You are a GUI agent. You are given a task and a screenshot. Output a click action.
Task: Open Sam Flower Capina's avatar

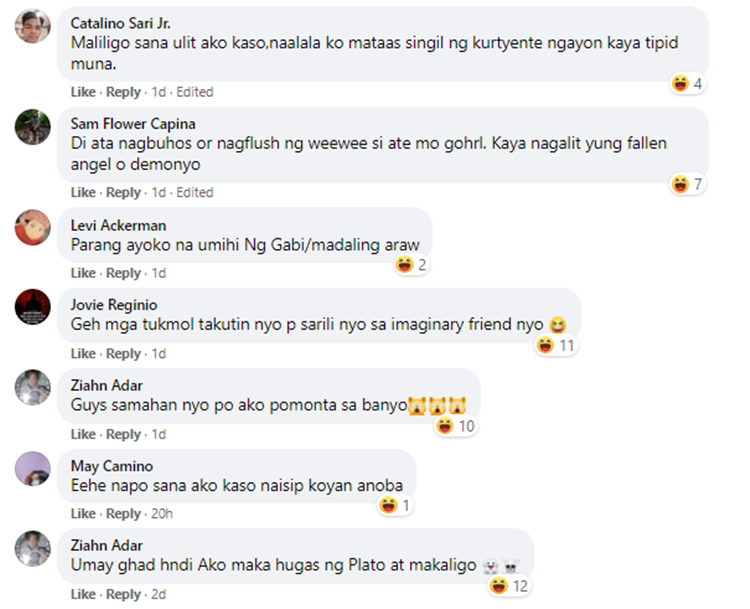[x=33, y=127]
